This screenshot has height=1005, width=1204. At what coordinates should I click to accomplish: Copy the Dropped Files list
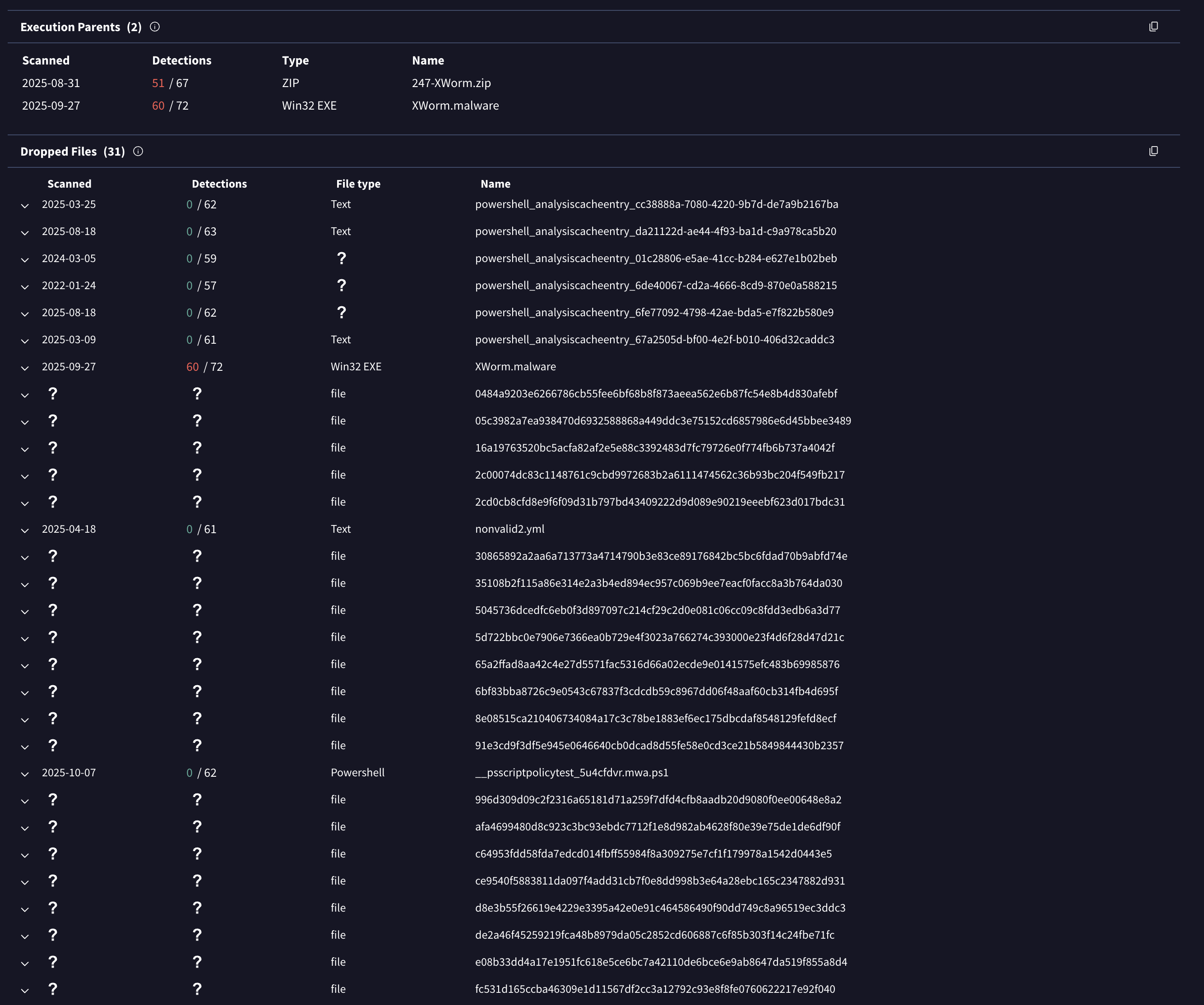pos(1153,151)
